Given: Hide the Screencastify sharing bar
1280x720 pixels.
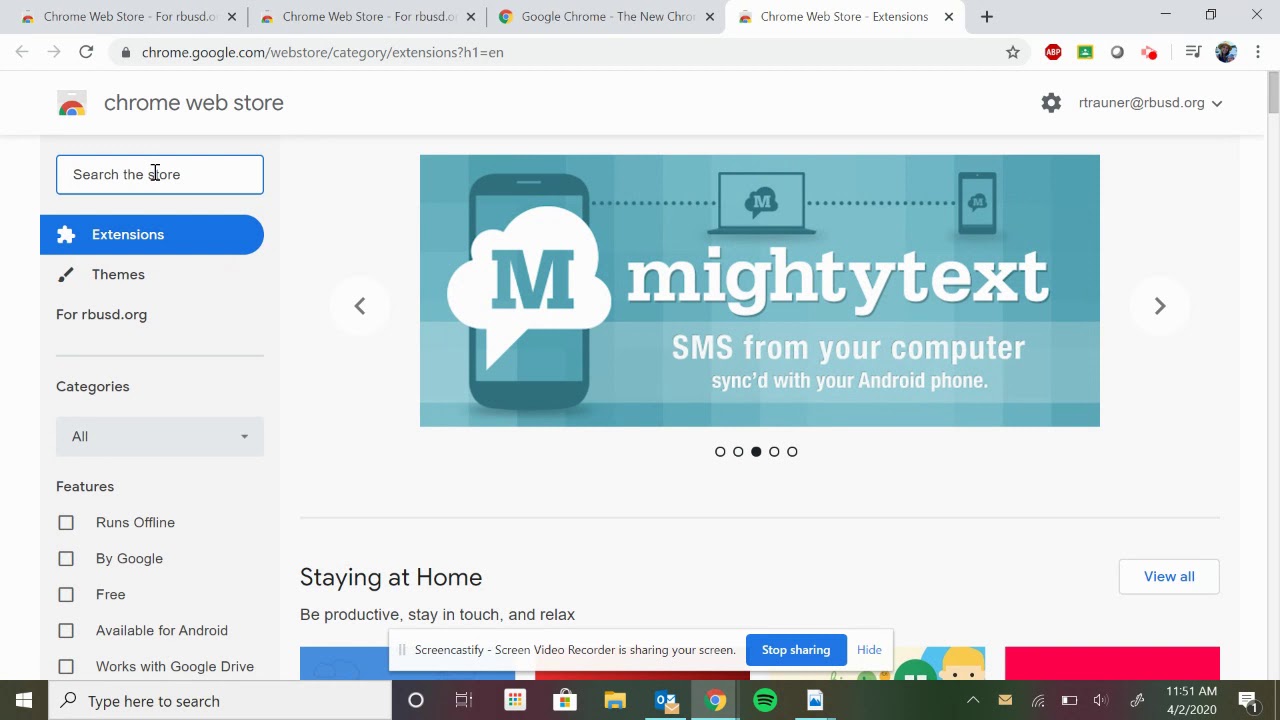Looking at the screenshot, I should click(869, 650).
